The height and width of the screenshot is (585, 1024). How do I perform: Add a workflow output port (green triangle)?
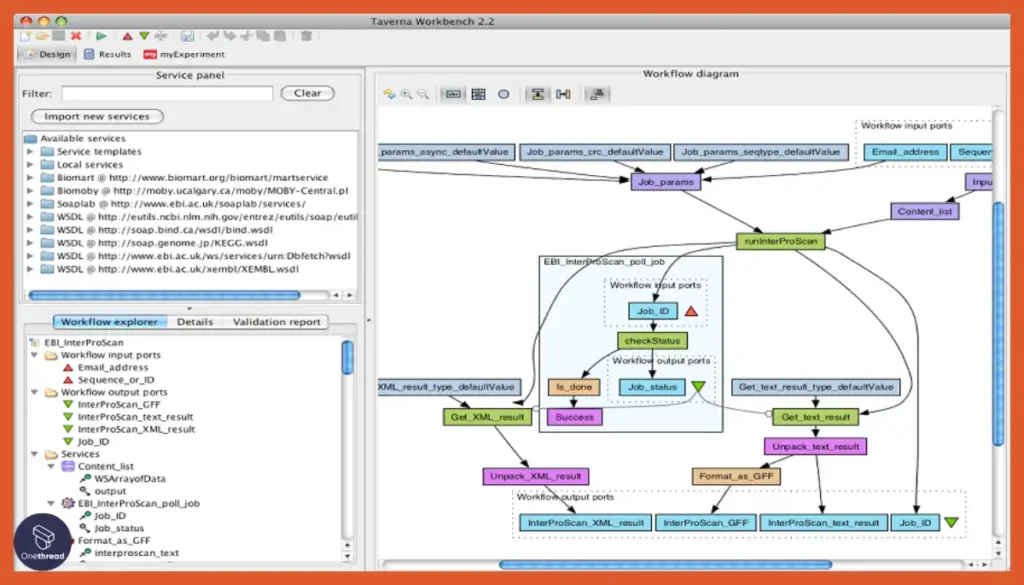144,36
